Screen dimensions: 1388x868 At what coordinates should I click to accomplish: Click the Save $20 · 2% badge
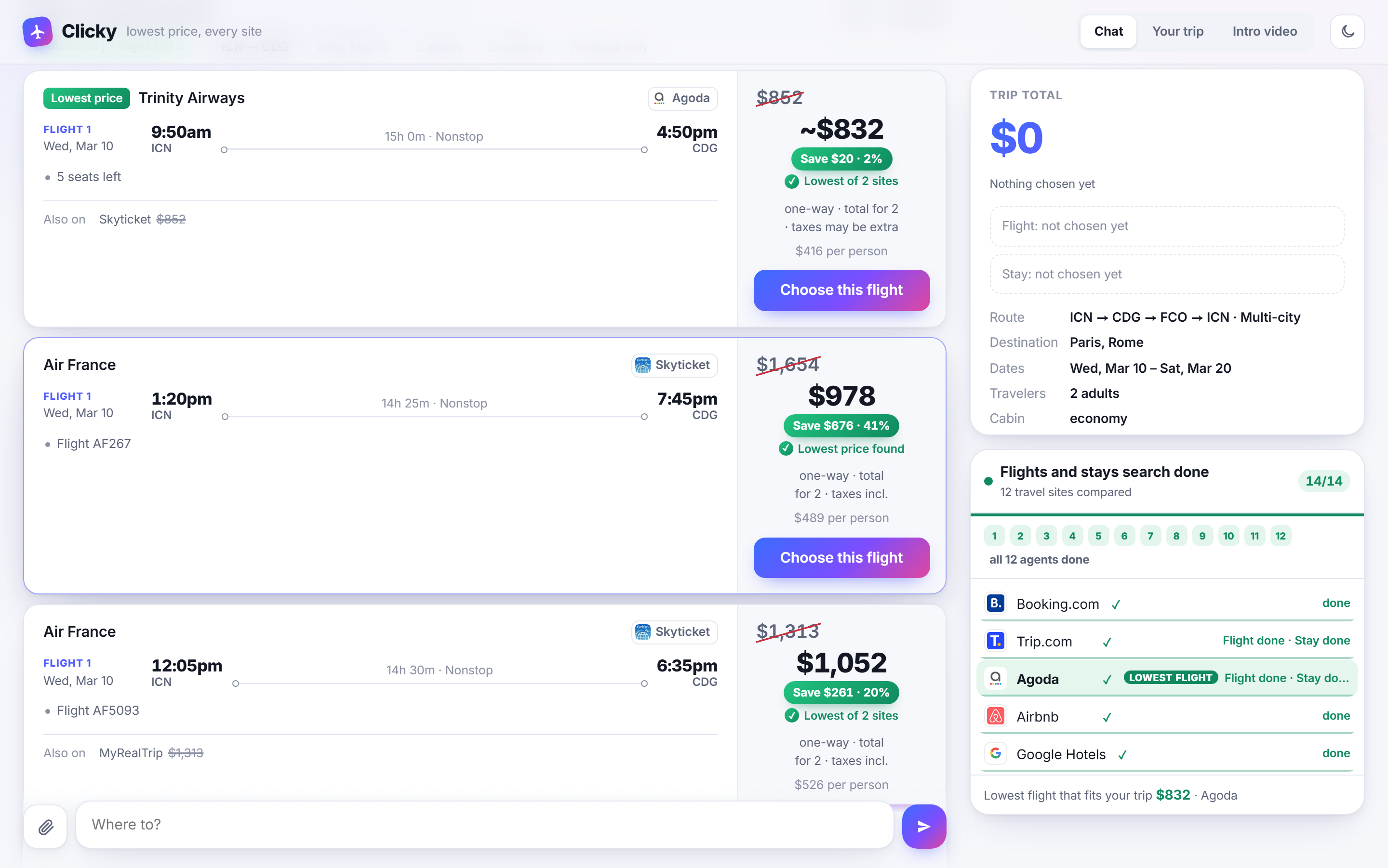(x=841, y=159)
